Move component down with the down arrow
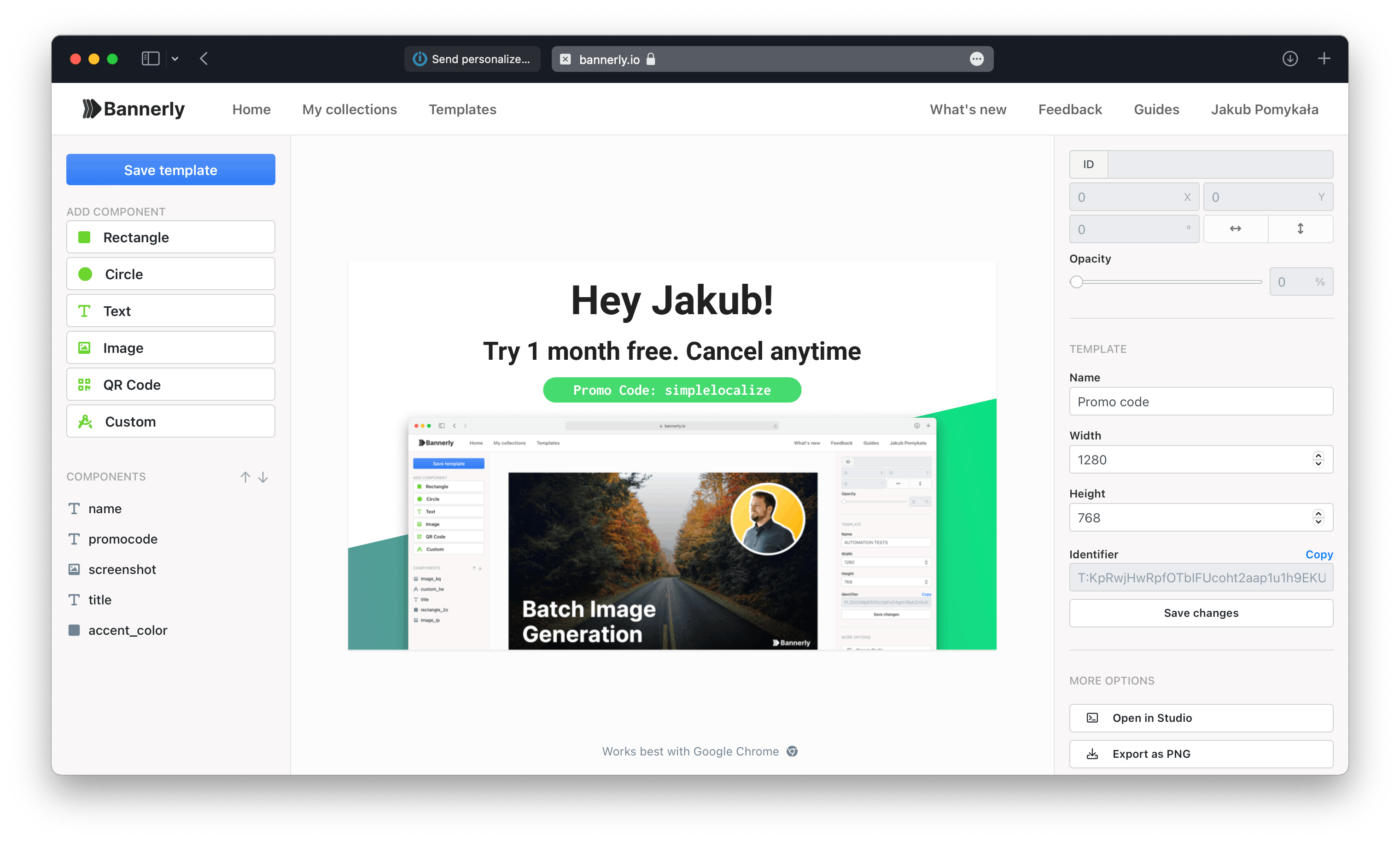 (x=263, y=477)
